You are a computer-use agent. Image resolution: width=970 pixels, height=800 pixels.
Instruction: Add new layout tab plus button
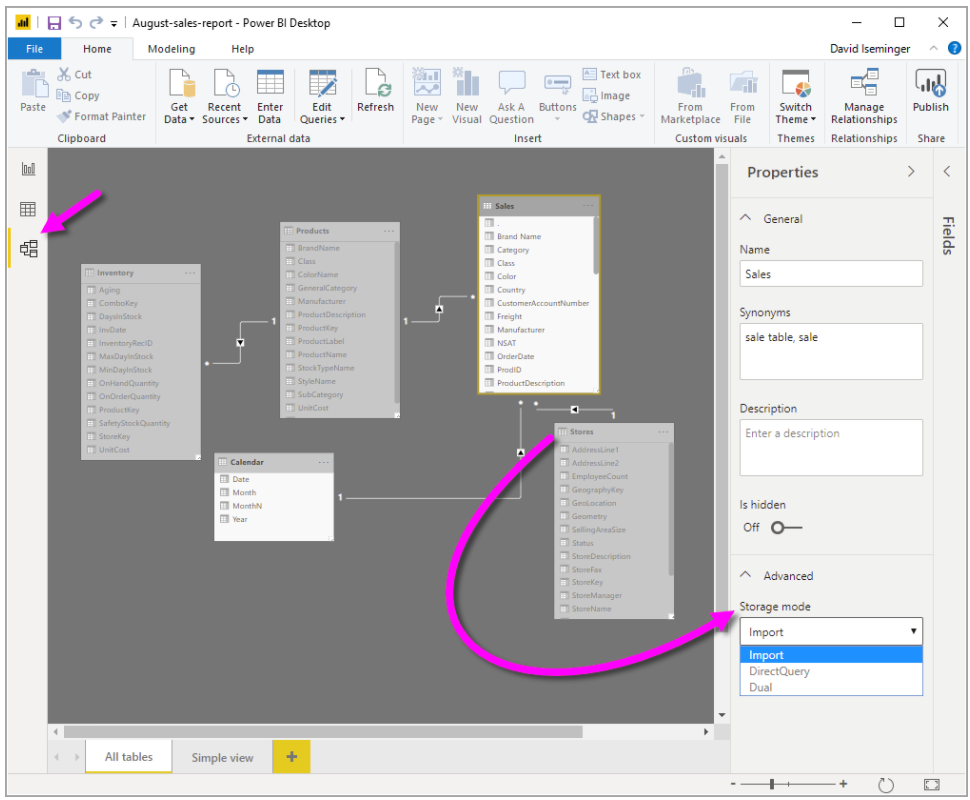291,756
